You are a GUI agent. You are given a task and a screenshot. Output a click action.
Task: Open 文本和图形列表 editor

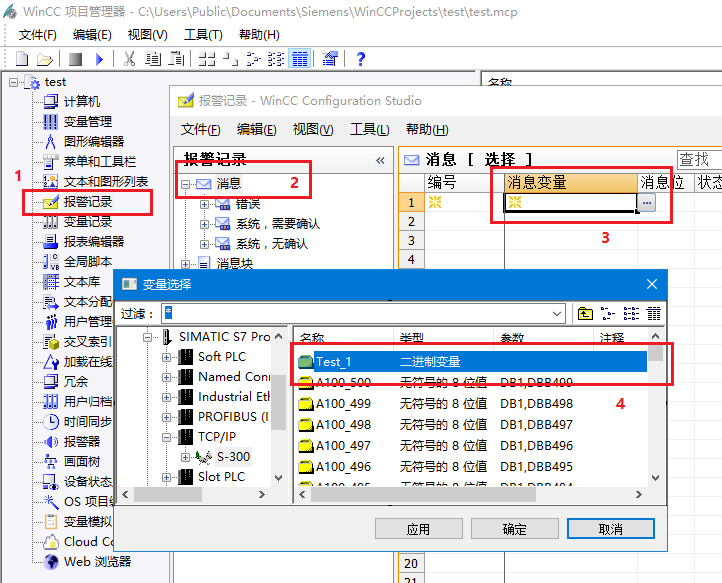pyautogui.click(x=105, y=182)
